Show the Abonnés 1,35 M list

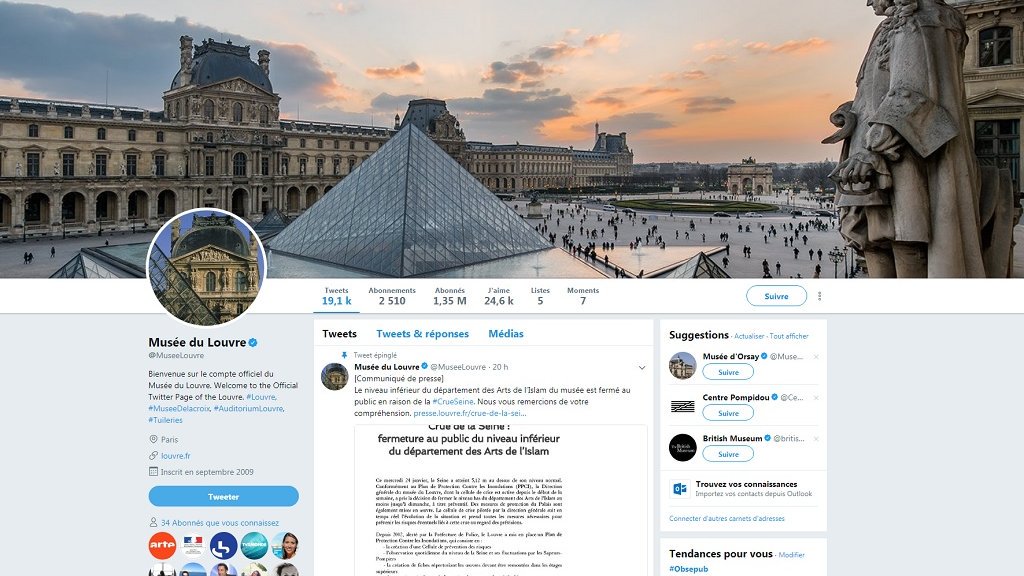click(x=450, y=296)
